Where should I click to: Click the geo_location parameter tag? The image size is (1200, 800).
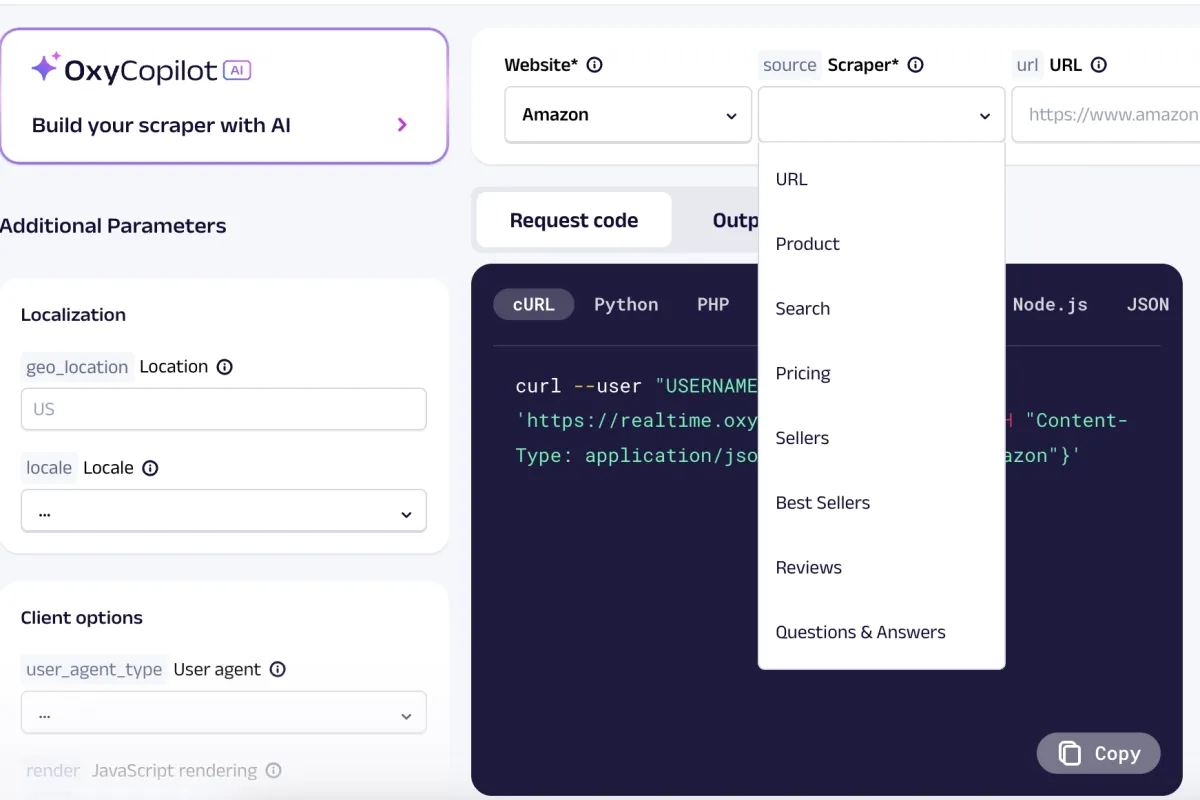point(77,367)
